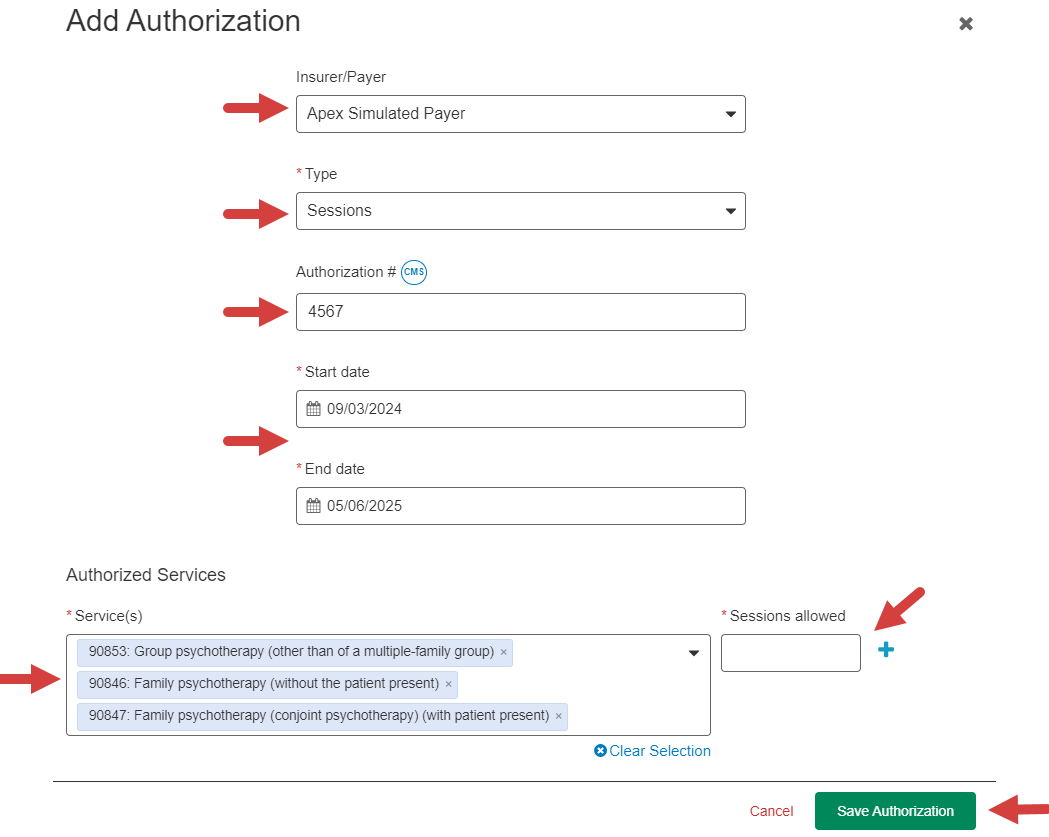Click the Cancel link
This screenshot has width=1049, height=837.
click(771, 811)
